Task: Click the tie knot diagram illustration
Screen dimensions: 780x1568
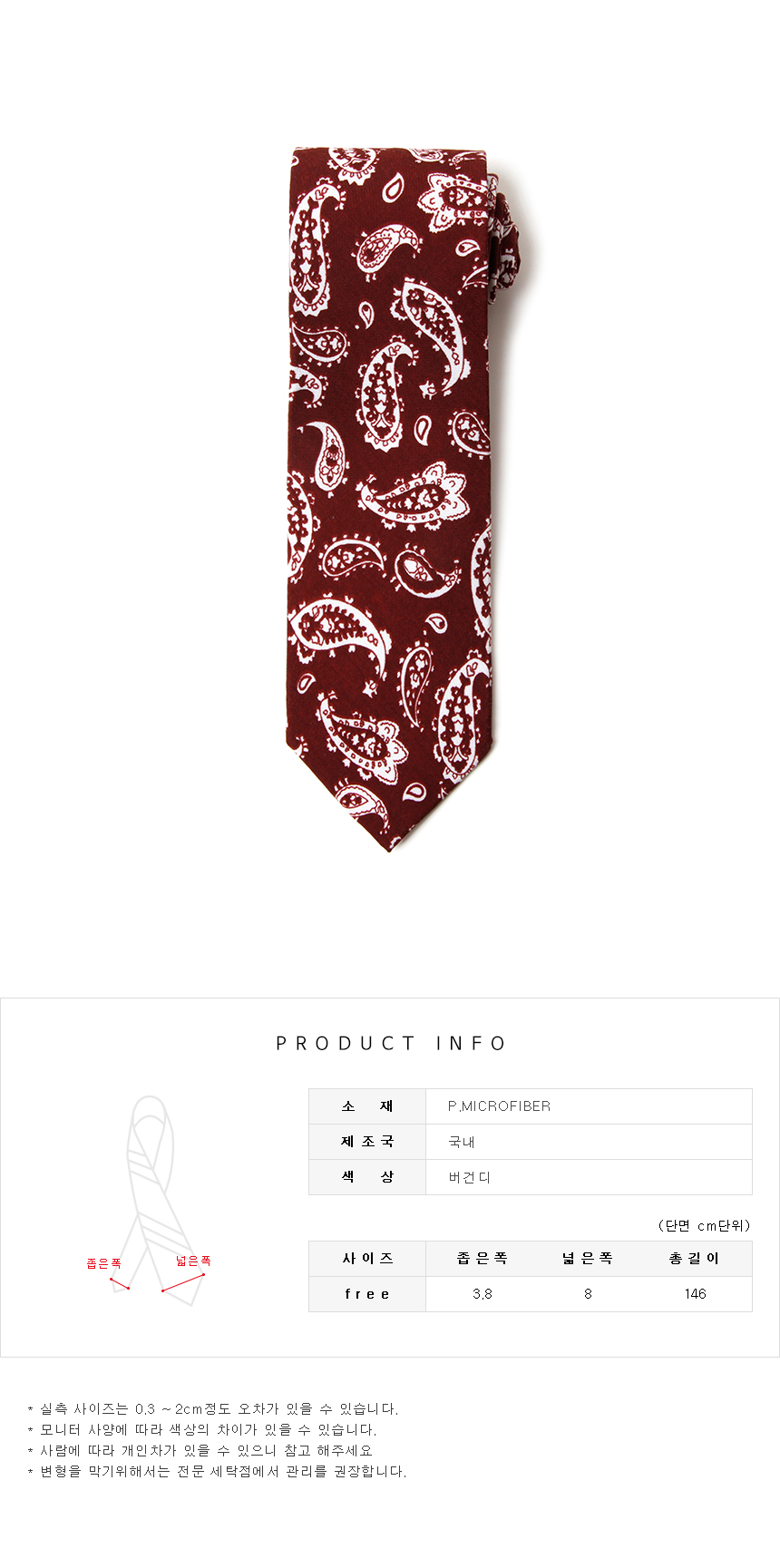Action: pos(159,1200)
